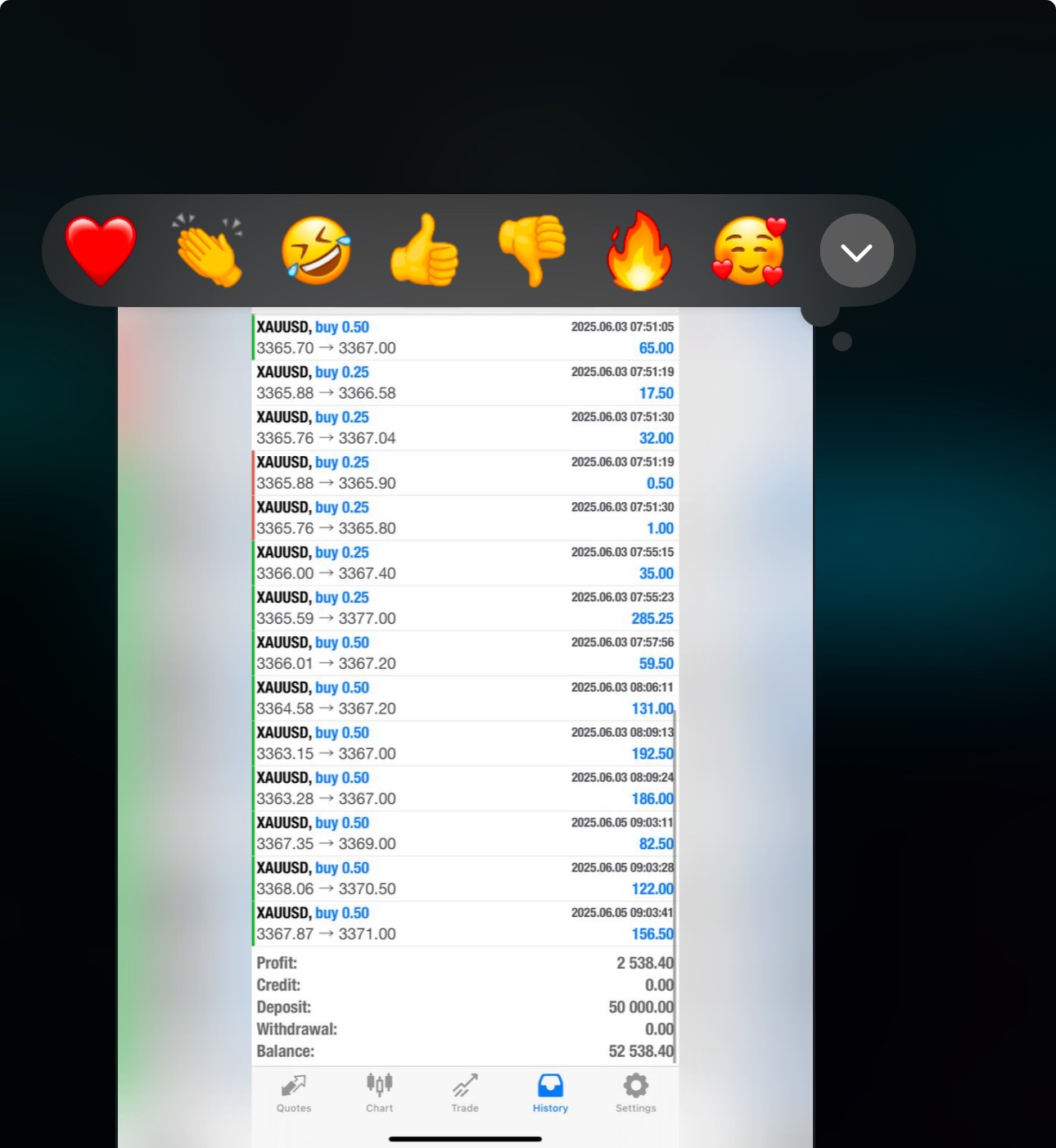
Task: Select trade with profit 17.50
Action: pyautogui.click(x=464, y=382)
